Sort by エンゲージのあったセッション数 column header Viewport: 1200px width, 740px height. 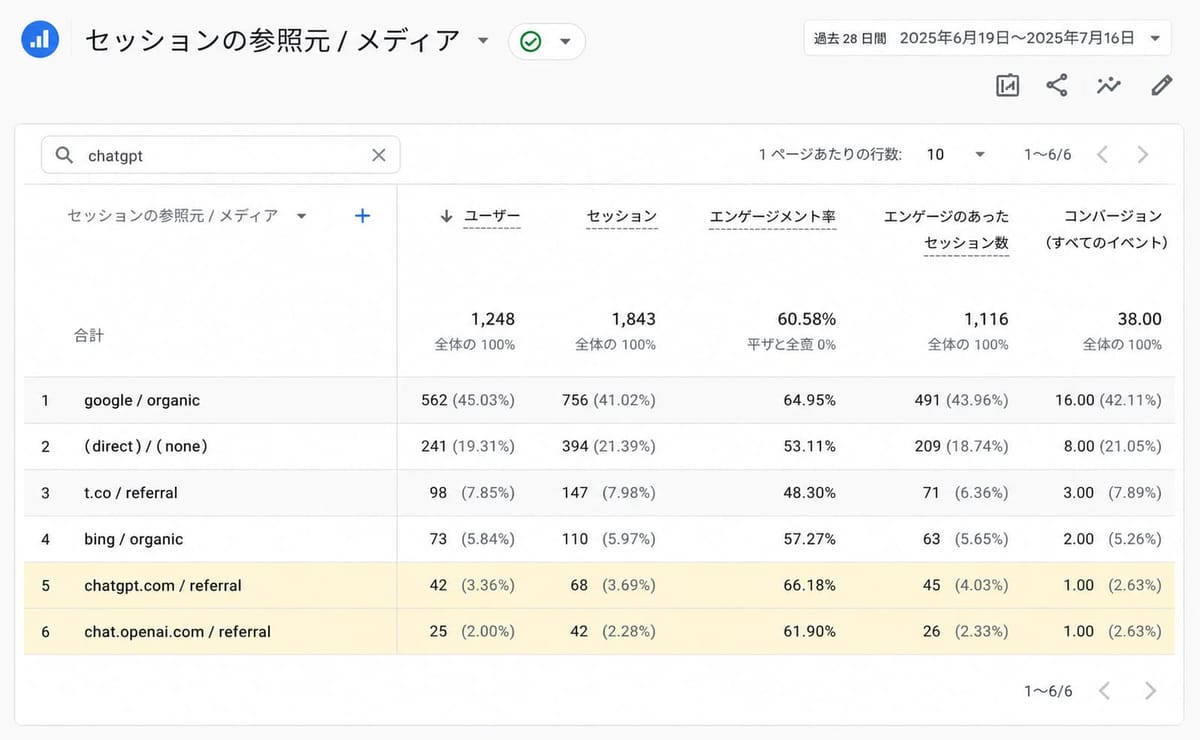(946, 229)
